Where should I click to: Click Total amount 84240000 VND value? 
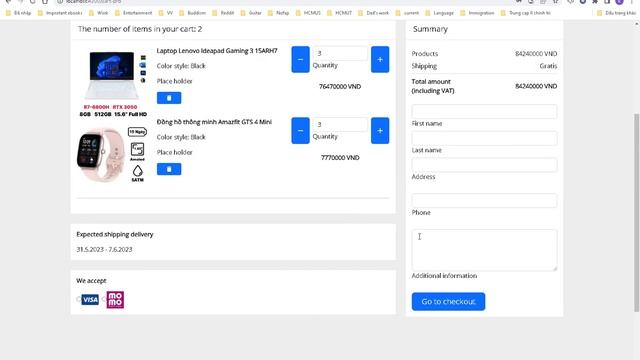coord(536,86)
